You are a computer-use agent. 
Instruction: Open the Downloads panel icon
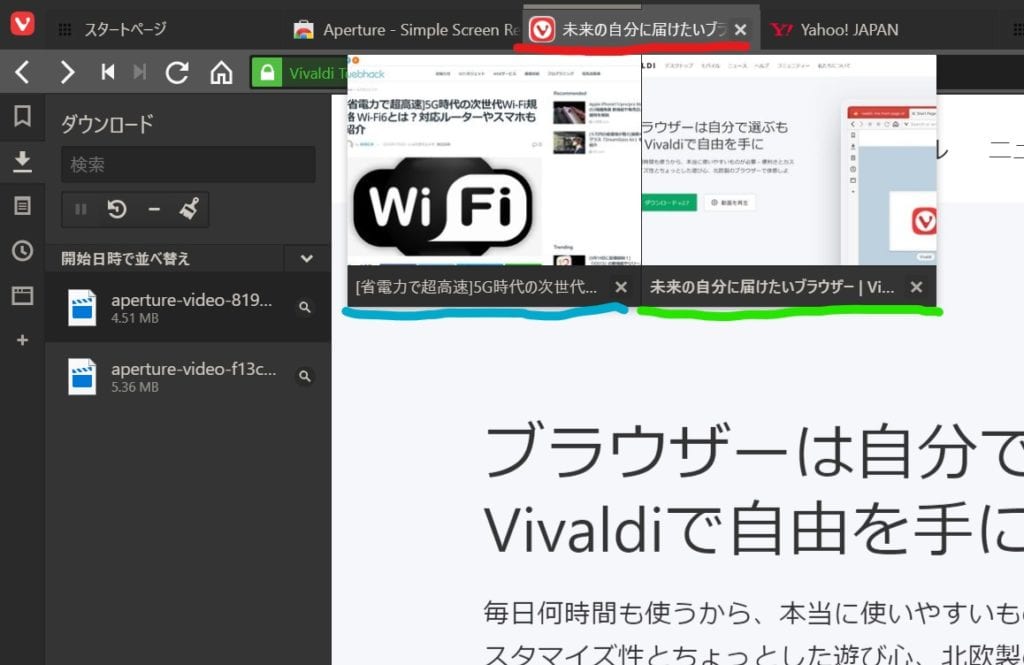pos(22,161)
